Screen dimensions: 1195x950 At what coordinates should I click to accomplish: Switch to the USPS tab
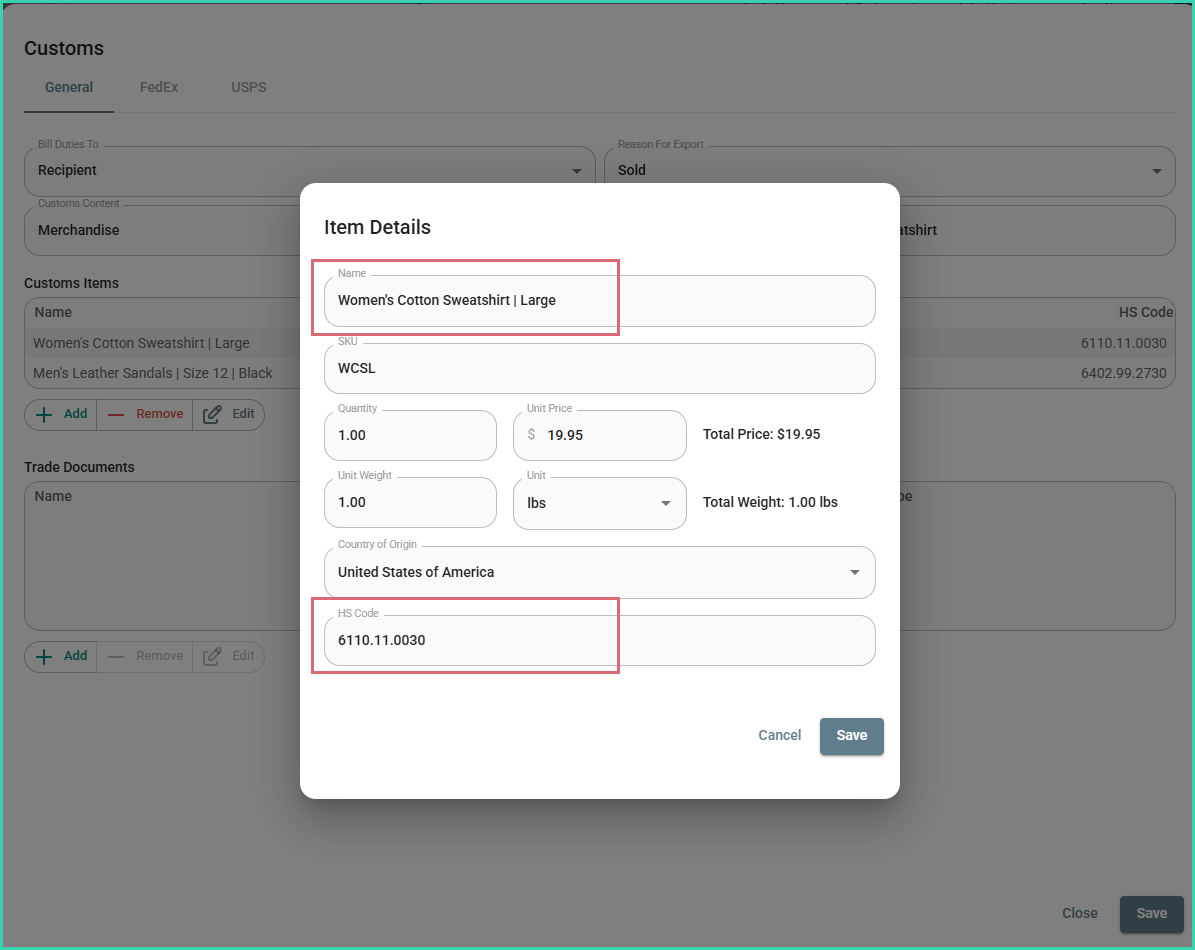[x=249, y=87]
